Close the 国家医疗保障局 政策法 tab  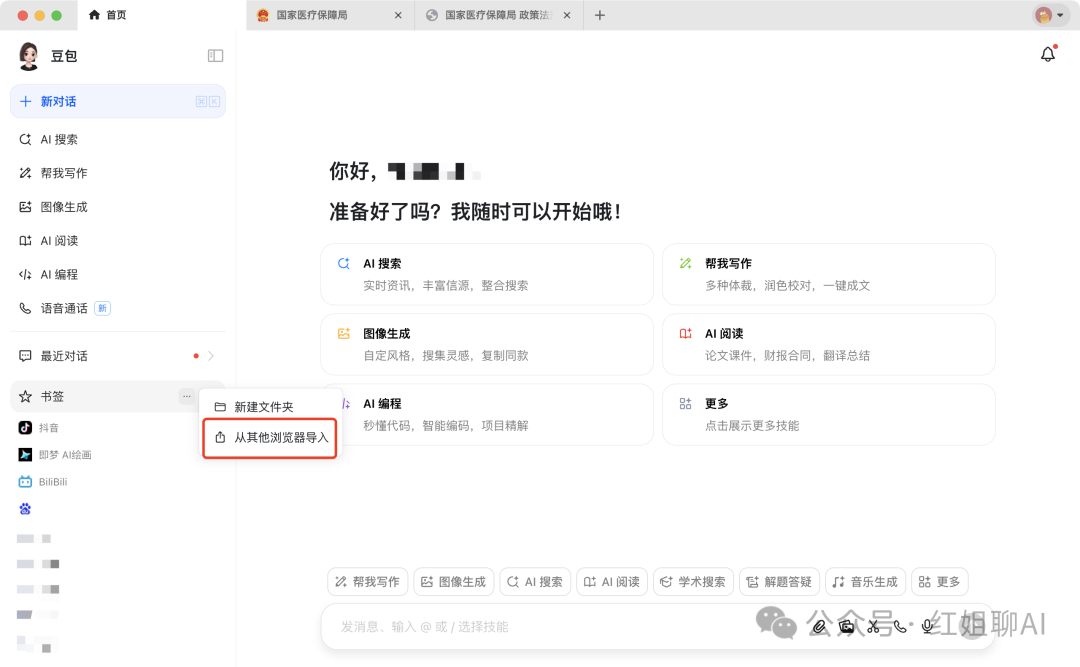[x=567, y=15]
